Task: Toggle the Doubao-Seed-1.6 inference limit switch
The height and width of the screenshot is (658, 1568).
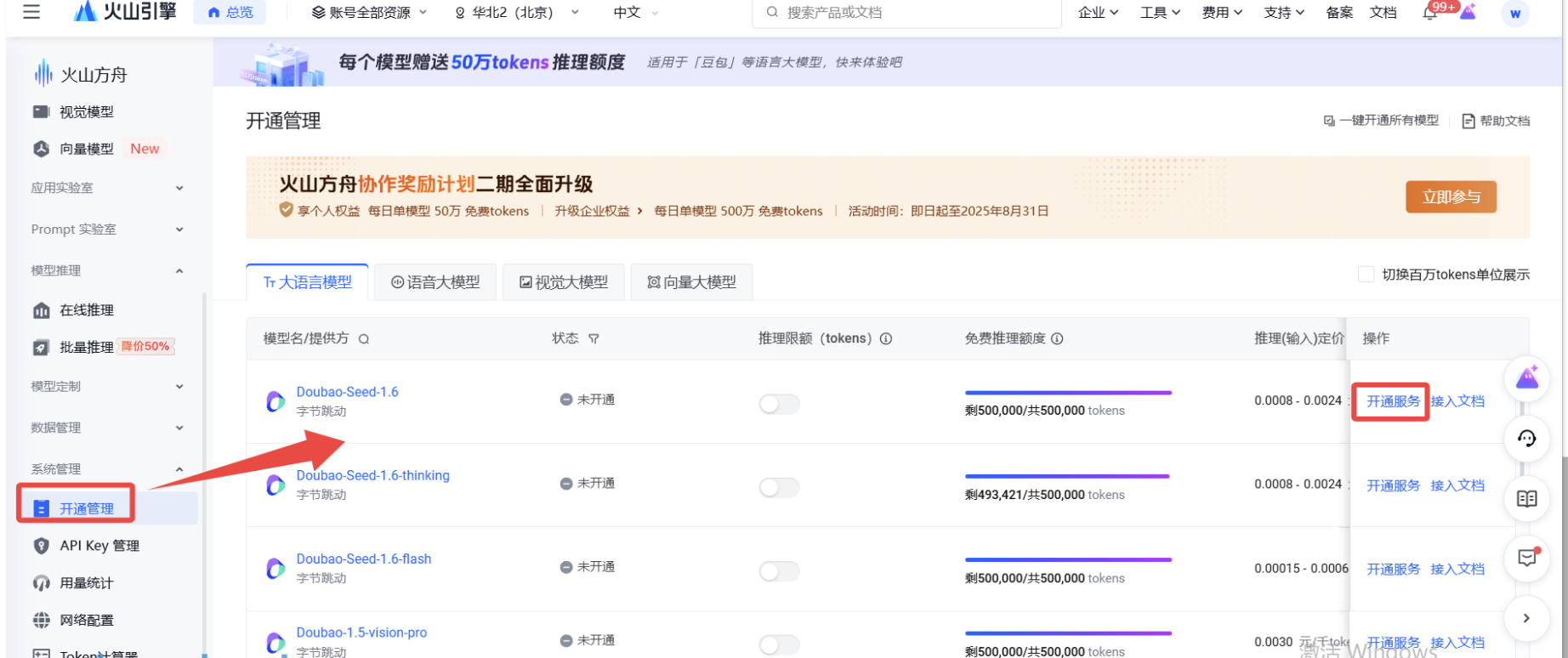Action: 779,404
